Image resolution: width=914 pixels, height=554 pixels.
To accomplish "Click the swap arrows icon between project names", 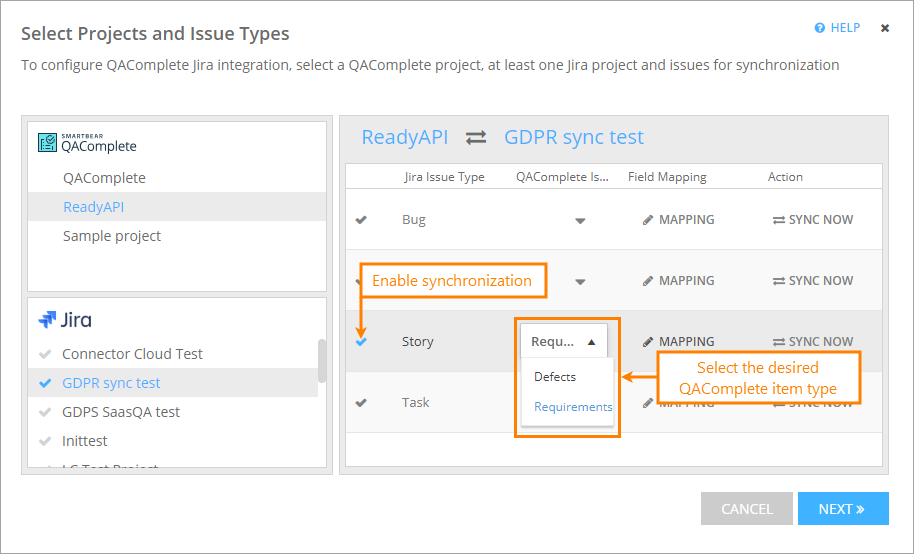I will pyautogui.click(x=476, y=138).
